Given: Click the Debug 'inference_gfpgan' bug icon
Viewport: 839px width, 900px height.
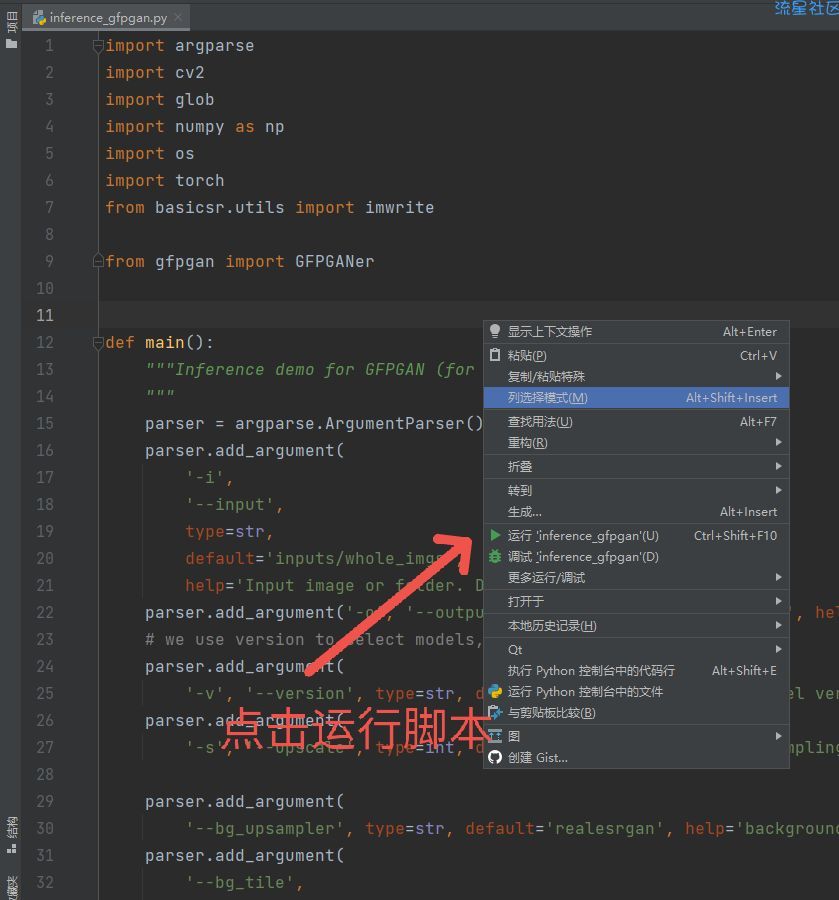Looking at the screenshot, I should tap(495, 557).
